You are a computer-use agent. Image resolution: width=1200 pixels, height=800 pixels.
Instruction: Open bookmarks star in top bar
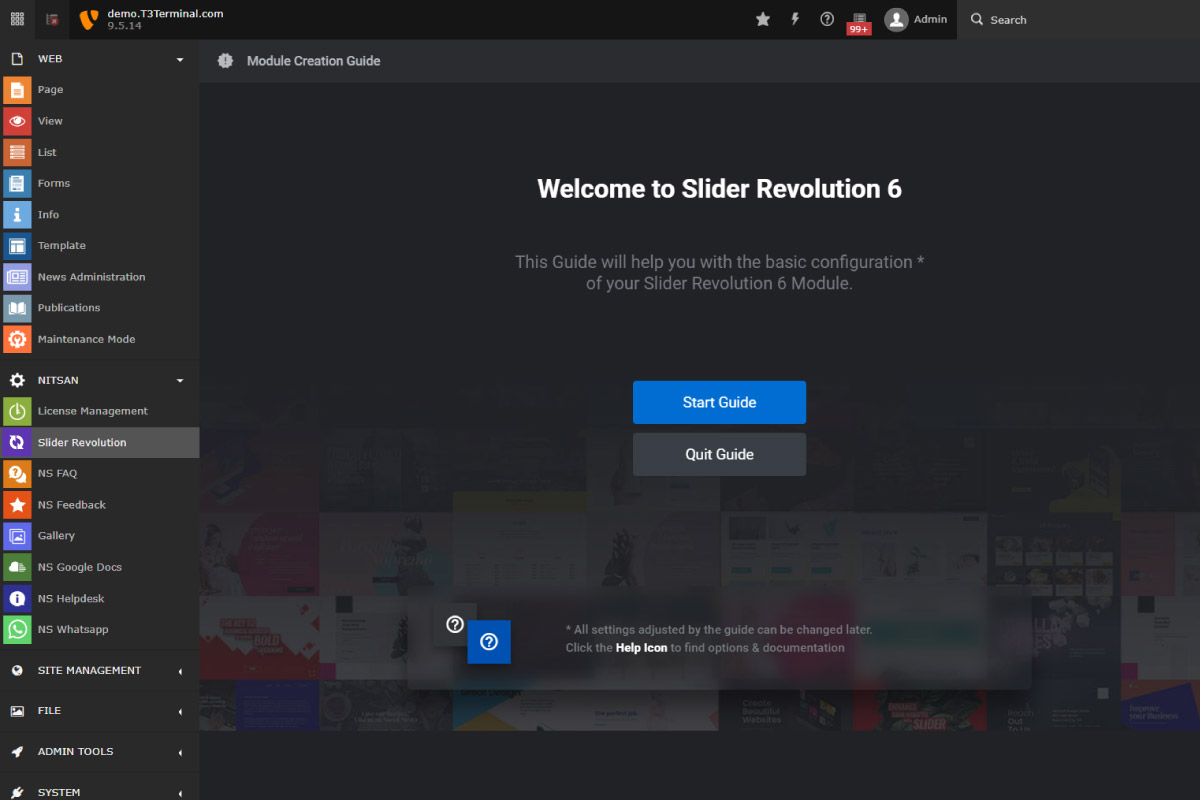click(763, 19)
